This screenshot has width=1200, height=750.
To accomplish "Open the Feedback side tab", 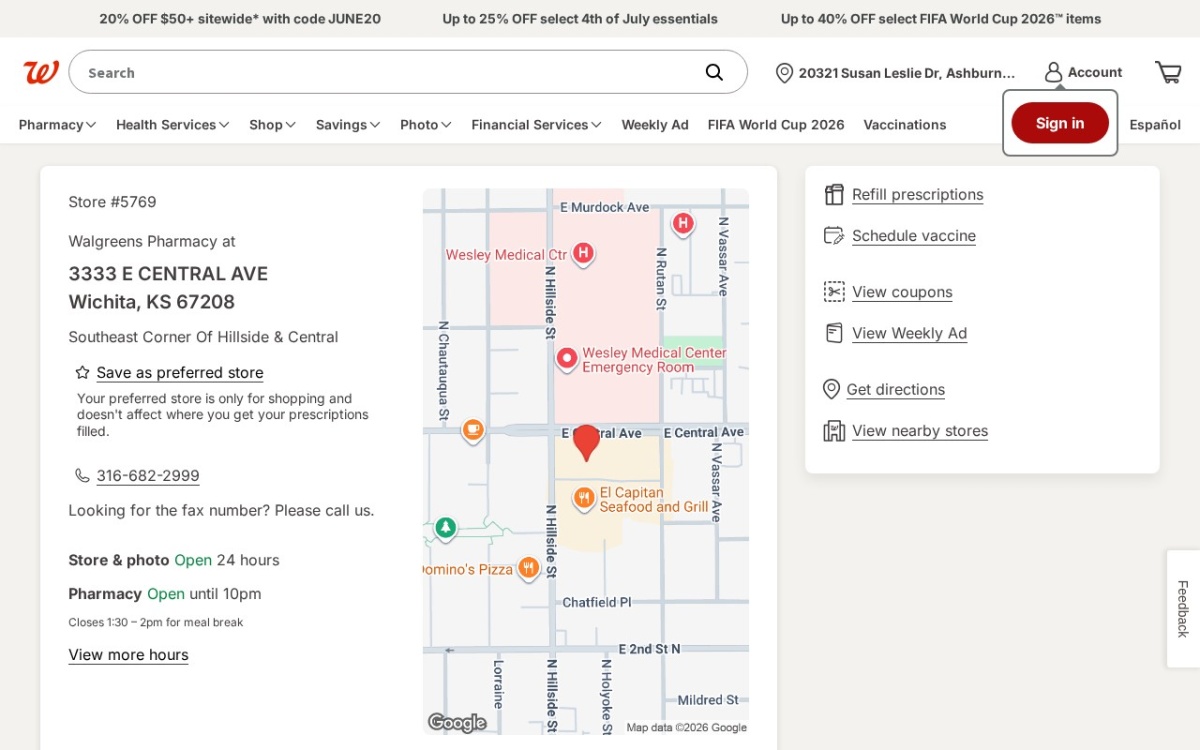I will [1183, 608].
